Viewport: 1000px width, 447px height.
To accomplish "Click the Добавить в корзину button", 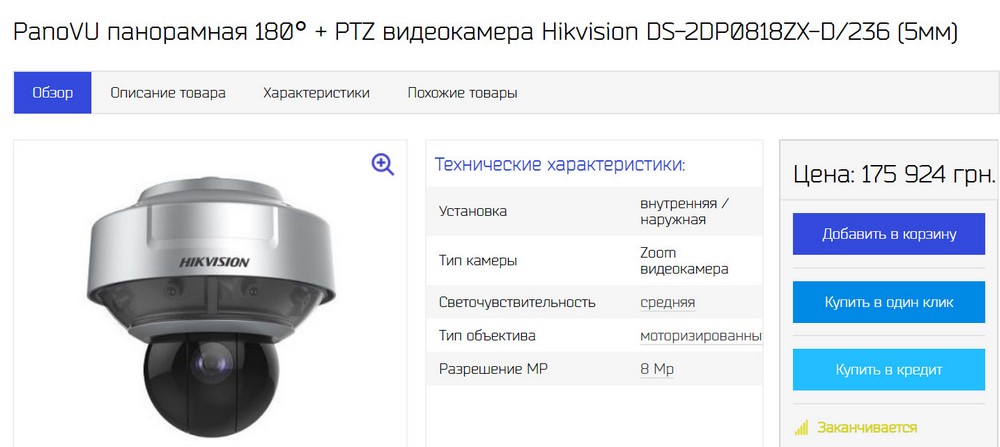I will pyautogui.click(x=888, y=234).
